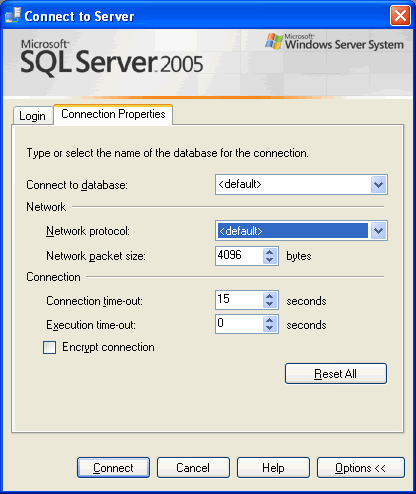Click the Connect button
This screenshot has height=494, width=416.
(x=113, y=468)
